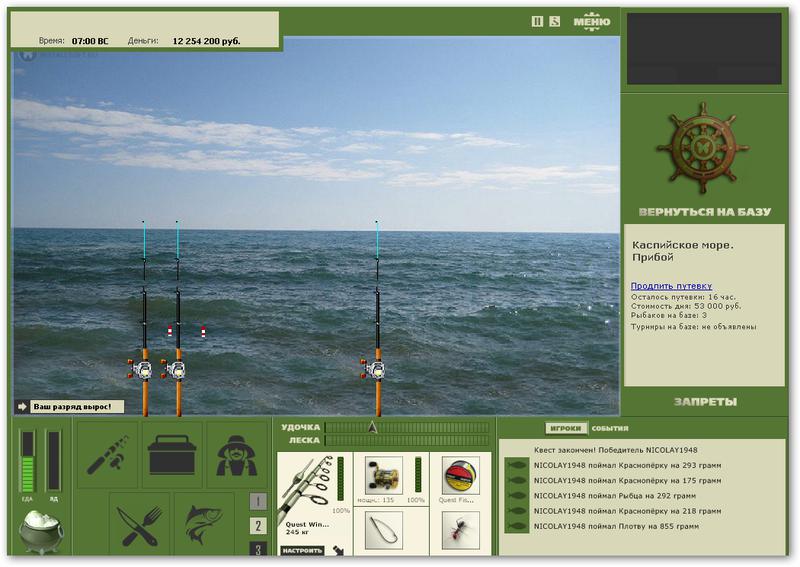The width and height of the screenshot is (800, 567).
Task: Click the НАСТРОИТЬ configure button
Action: coord(303,551)
